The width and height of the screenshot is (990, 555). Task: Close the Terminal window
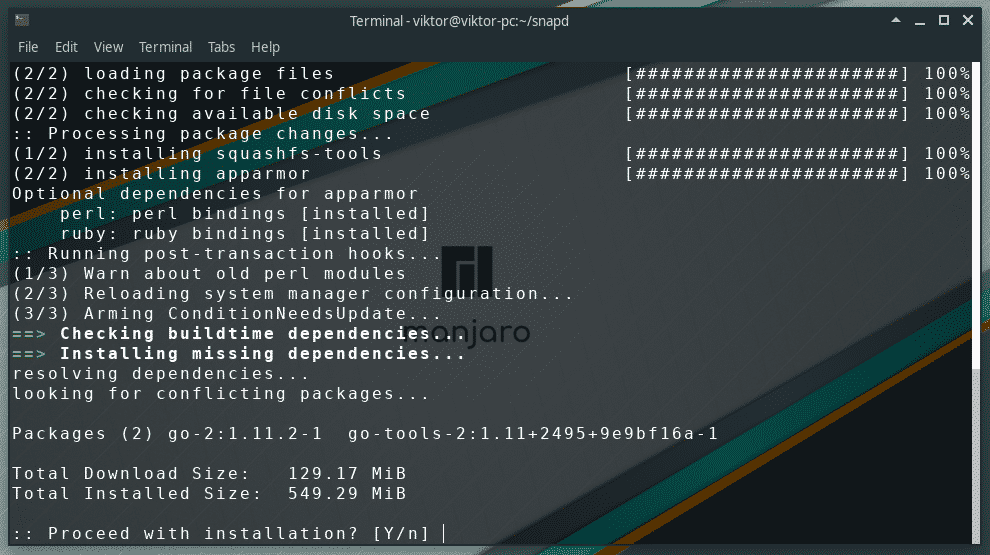(968, 21)
